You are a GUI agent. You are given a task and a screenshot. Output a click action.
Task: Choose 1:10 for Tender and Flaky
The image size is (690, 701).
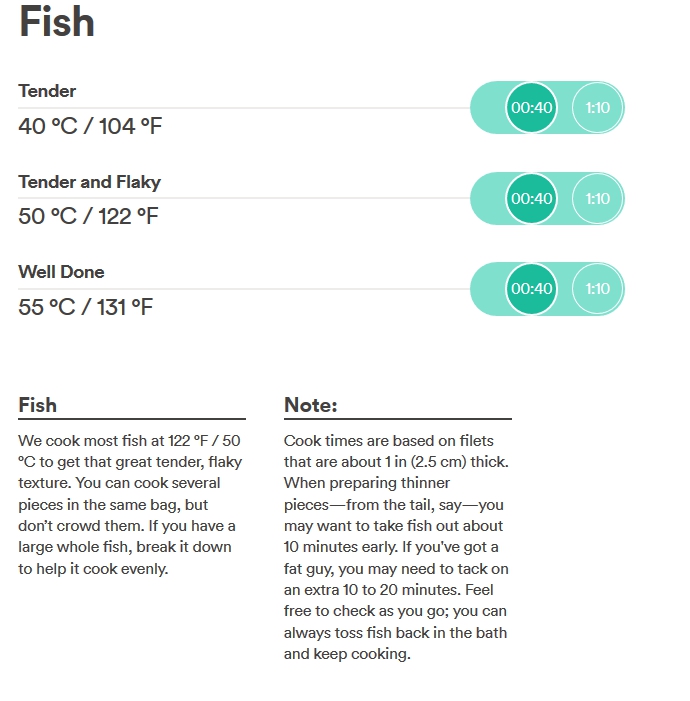point(597,198)
